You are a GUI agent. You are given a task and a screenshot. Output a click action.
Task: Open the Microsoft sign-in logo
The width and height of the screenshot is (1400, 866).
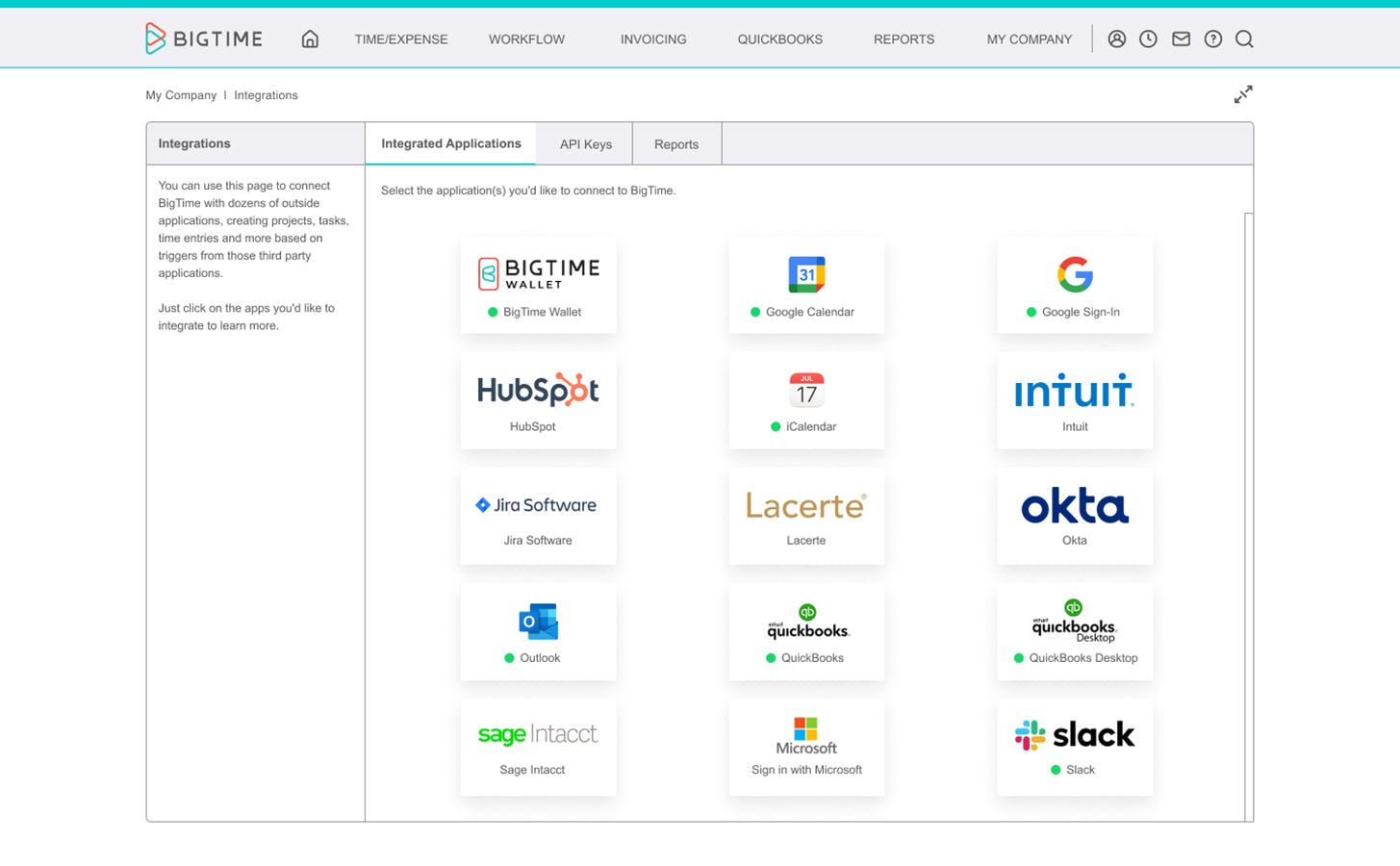pos(806,736)
